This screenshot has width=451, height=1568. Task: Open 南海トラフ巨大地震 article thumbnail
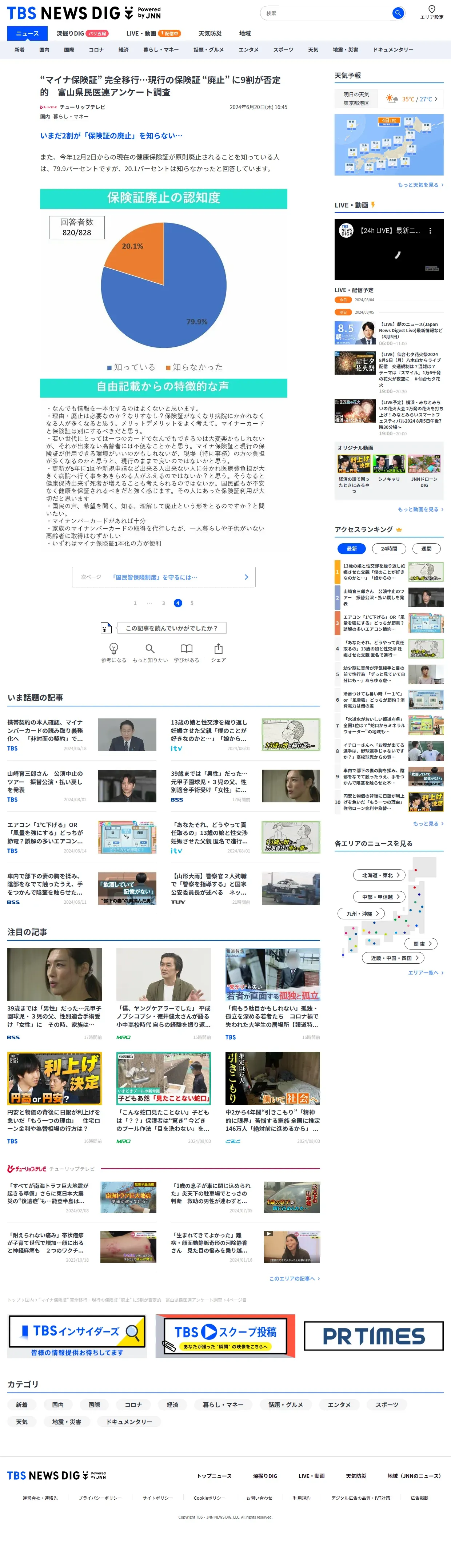tap(128, 1197)
